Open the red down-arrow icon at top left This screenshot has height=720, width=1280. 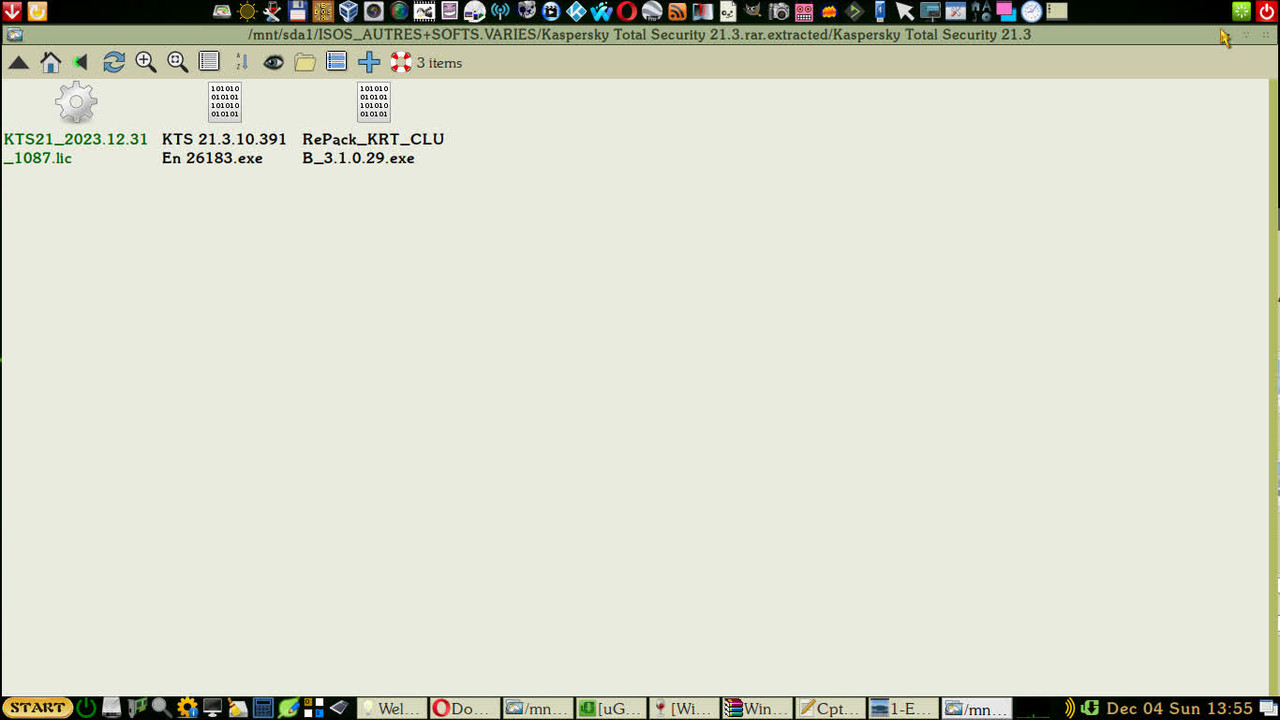point(12,12)
